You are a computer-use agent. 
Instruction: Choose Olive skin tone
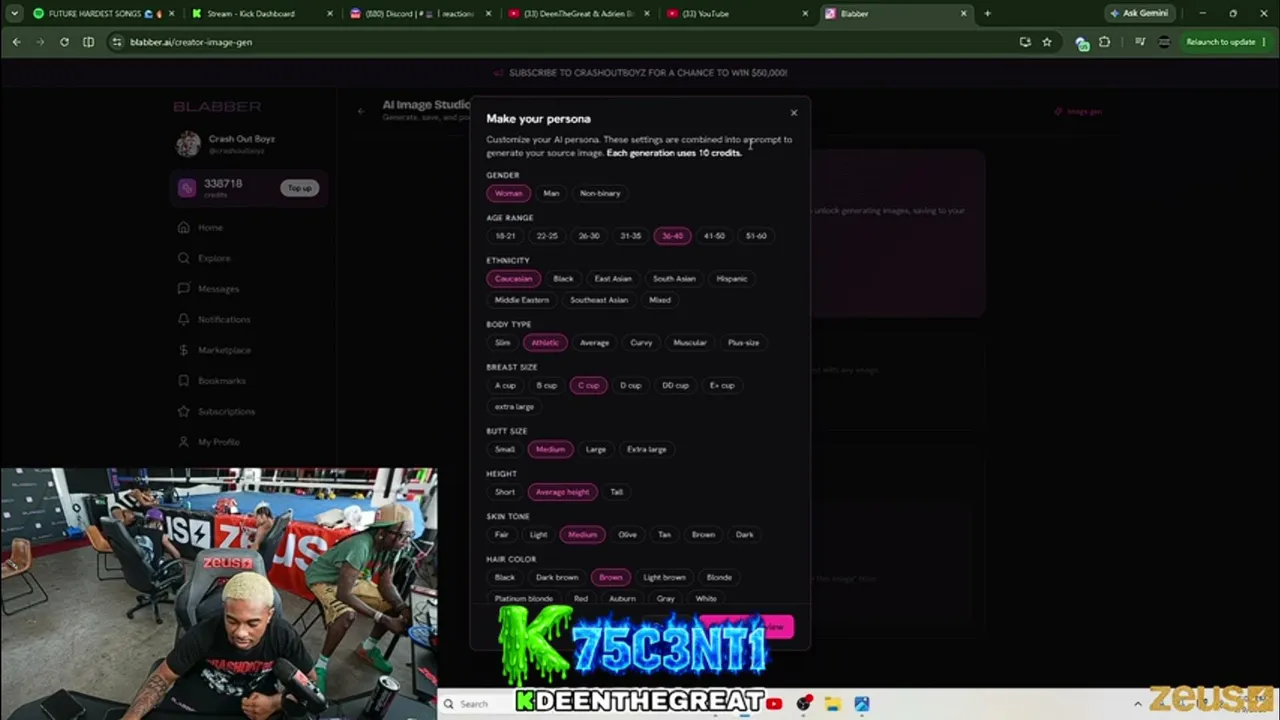coord(627,535)
